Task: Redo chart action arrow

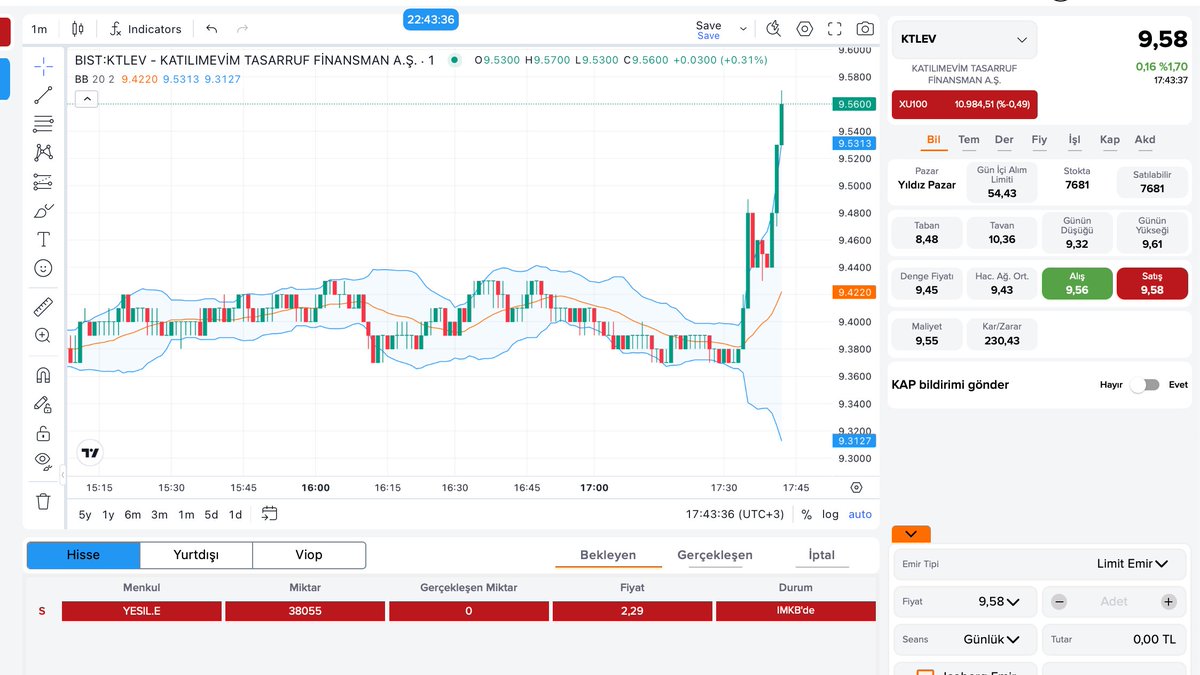Action: click(x=242, y=29)
